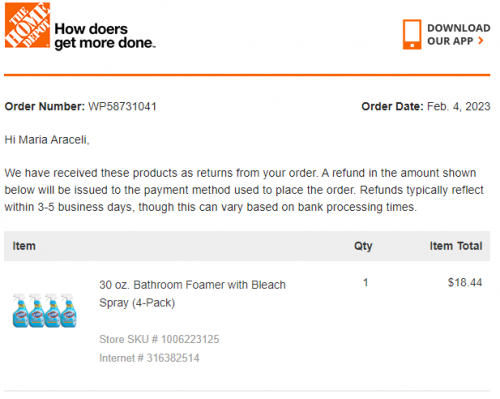
Task: Click the Qty column header
Action: pyautogui.click(x=363, y=246)
